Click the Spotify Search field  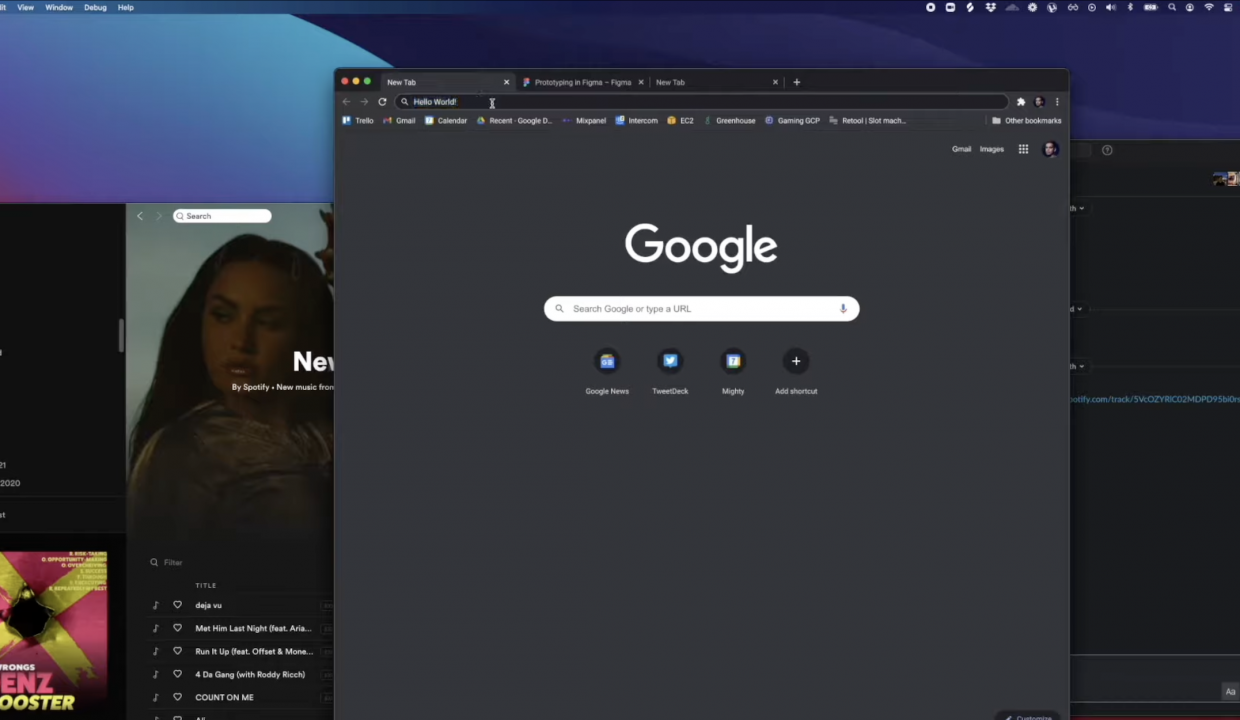(x=222, y=216)
